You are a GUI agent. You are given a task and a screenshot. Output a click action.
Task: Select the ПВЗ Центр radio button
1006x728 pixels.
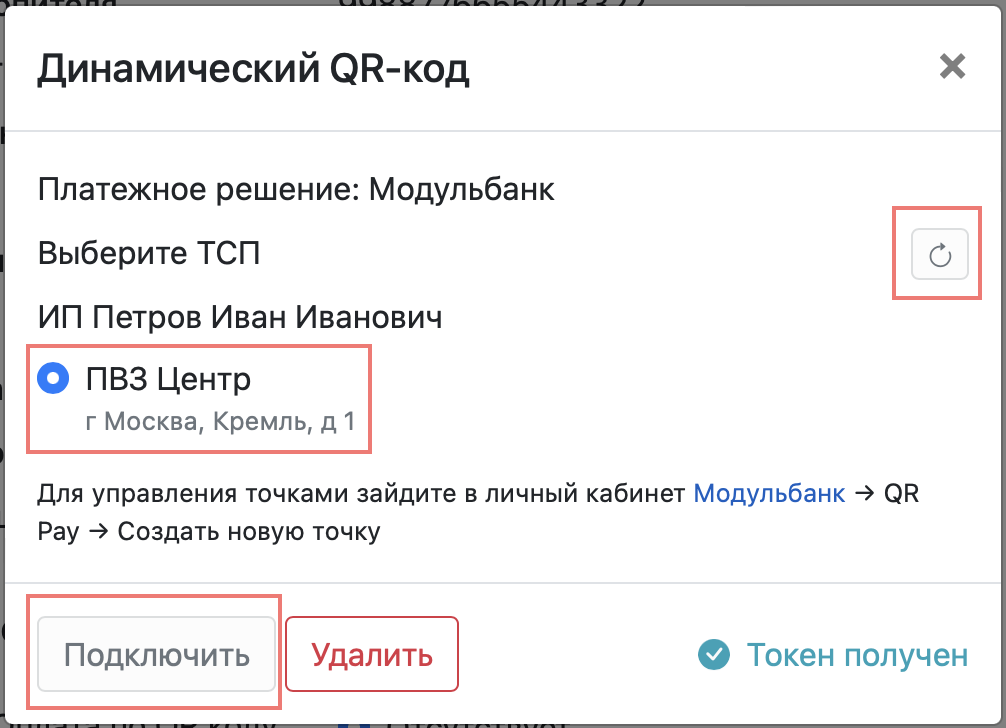click(53, 378)
